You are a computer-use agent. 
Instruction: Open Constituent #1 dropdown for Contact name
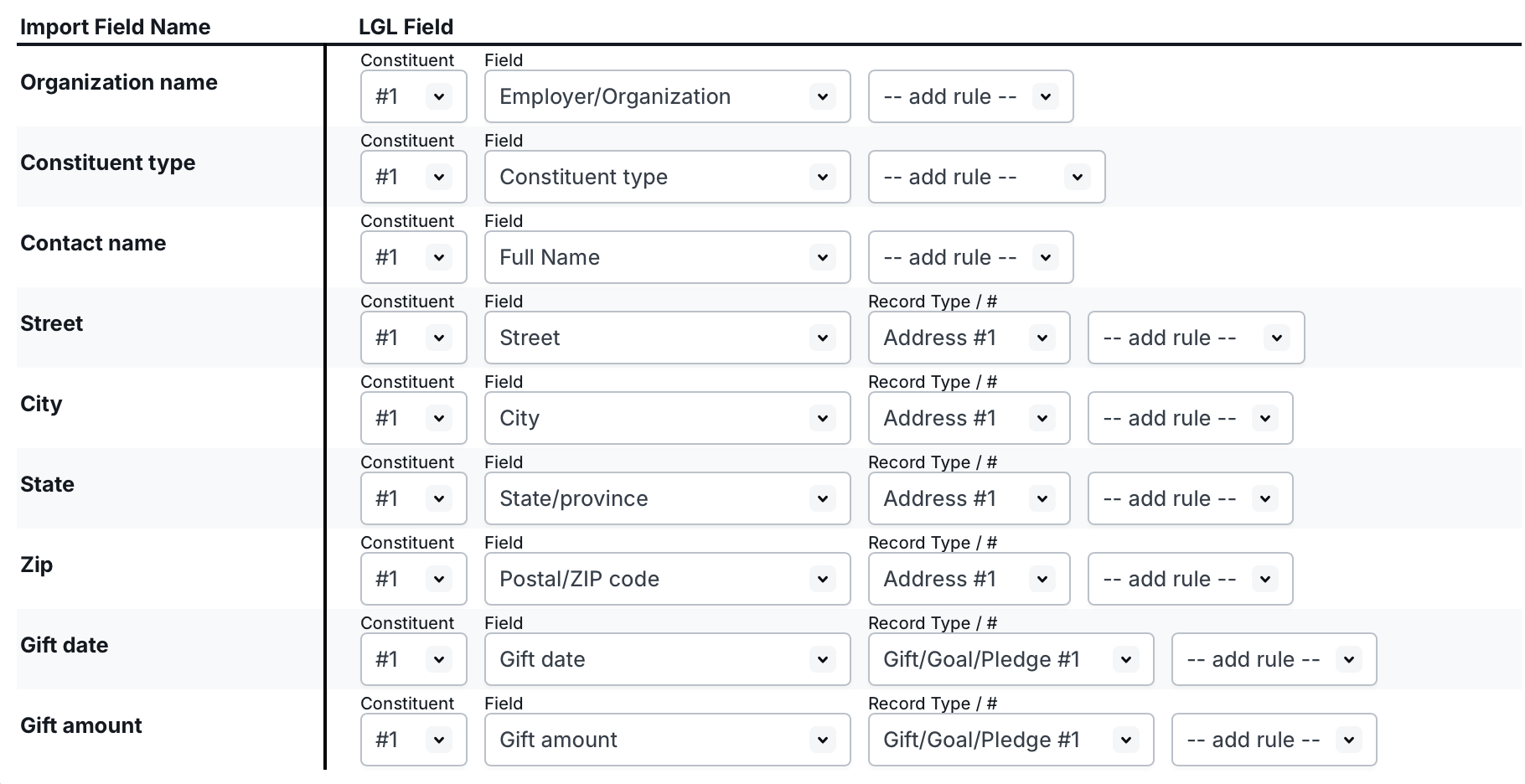coord(413,257)
